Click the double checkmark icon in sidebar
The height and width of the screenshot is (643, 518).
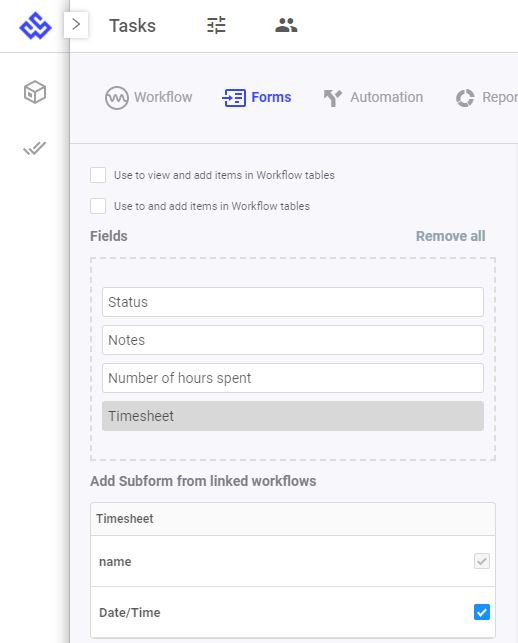click(x=34, y=148)
